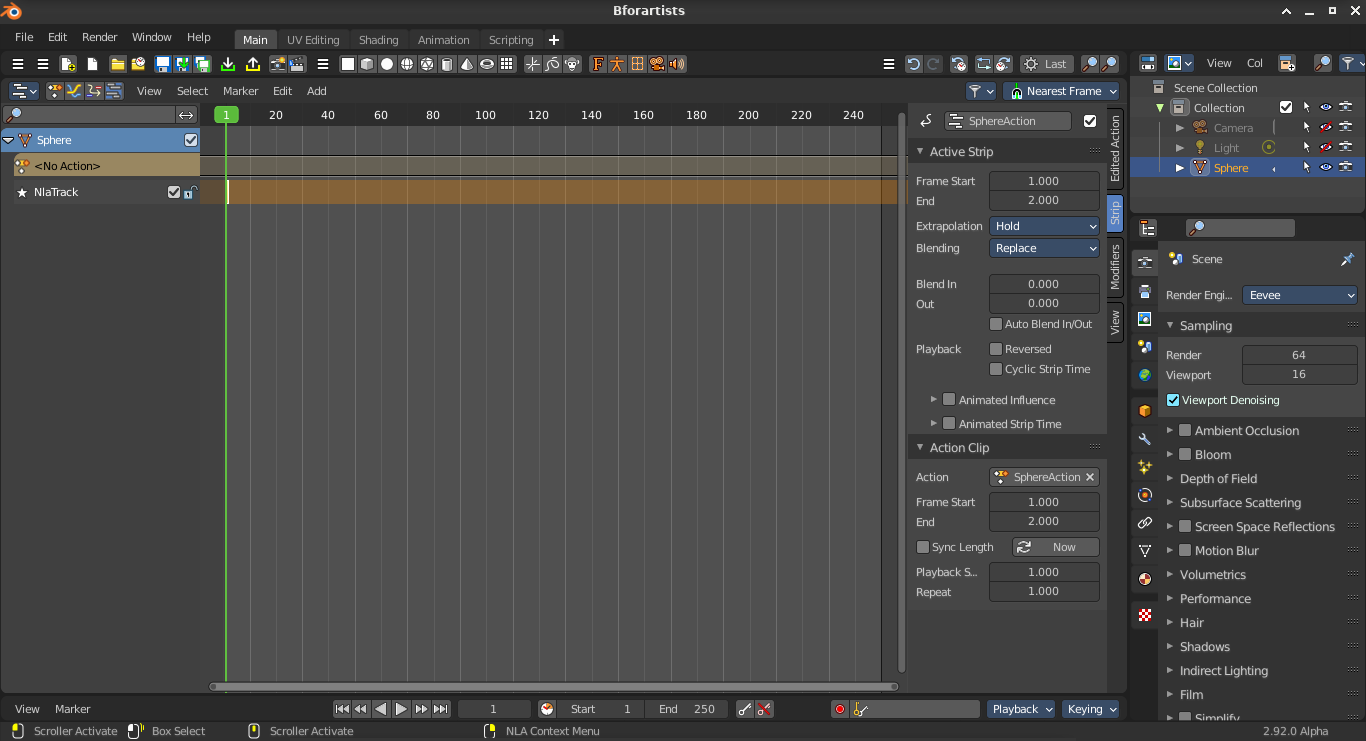This screenshot has width=1366, height=741.
Task: Click the Save file floppy icon
Action: point(163,64)
